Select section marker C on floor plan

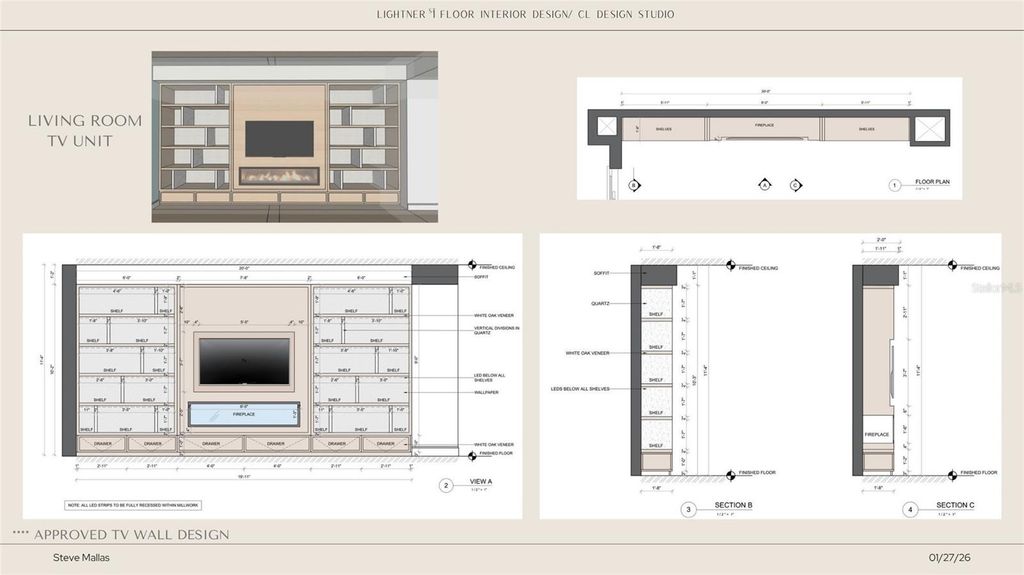pyautogui.click(x=795, y=186)
